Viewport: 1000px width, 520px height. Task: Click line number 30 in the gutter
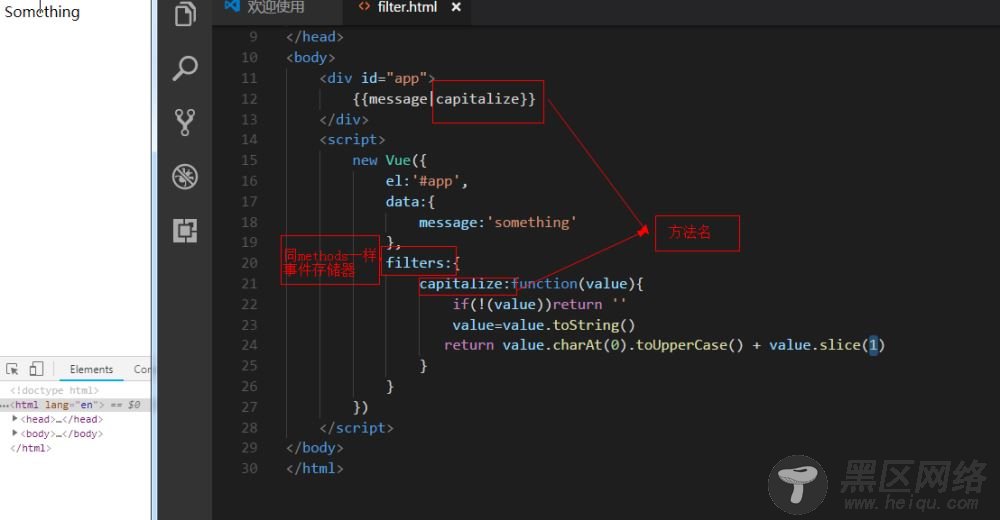coord(249,468)
